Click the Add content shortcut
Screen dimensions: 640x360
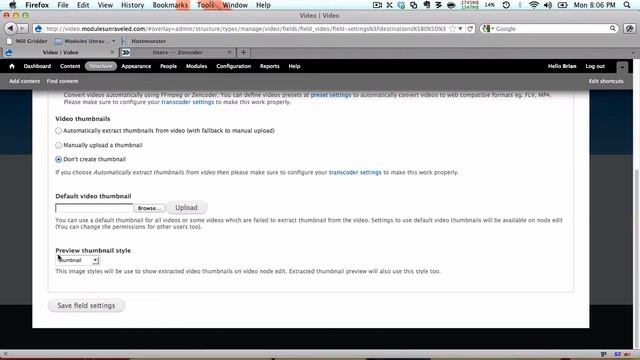(24, 81)
